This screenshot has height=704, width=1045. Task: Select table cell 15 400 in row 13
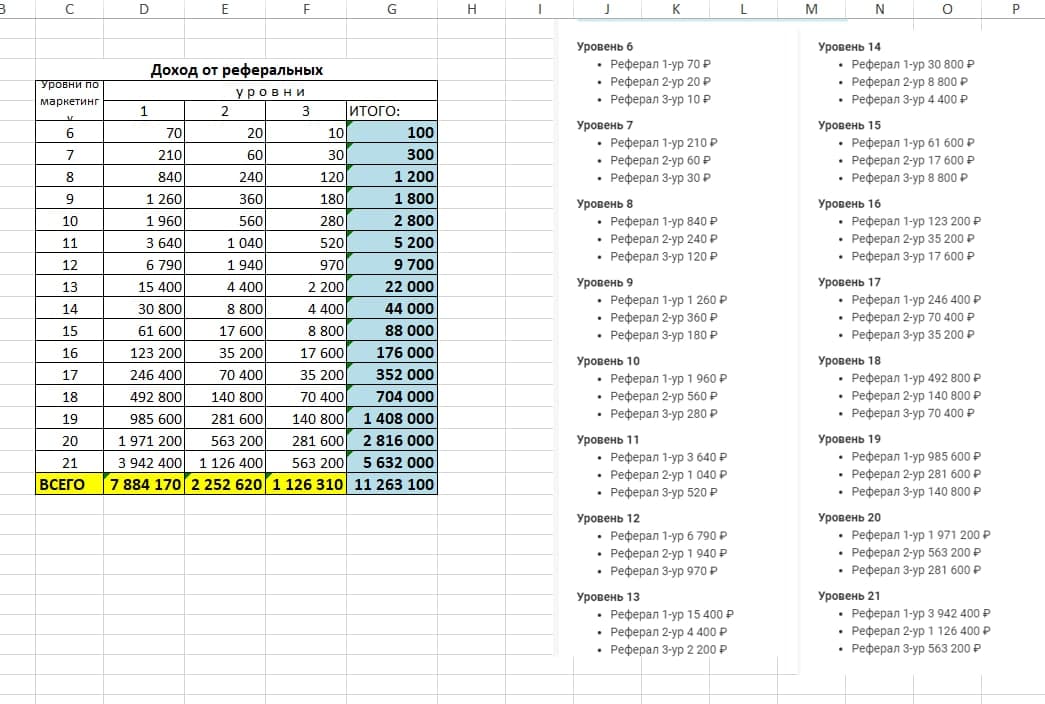pyautogui.click(x=144, y=287)
